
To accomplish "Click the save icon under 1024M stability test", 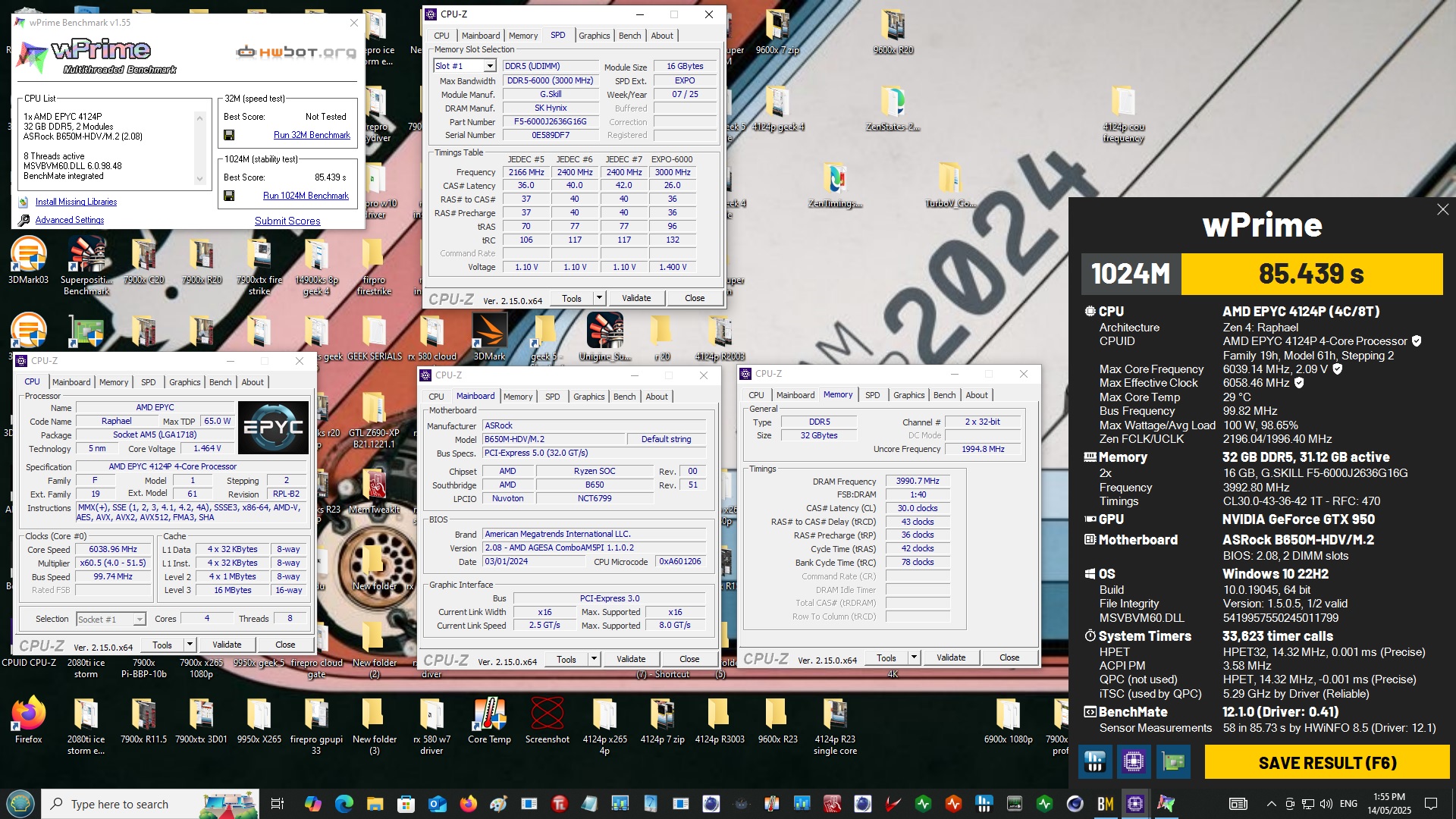I will [x=229, y=196].
